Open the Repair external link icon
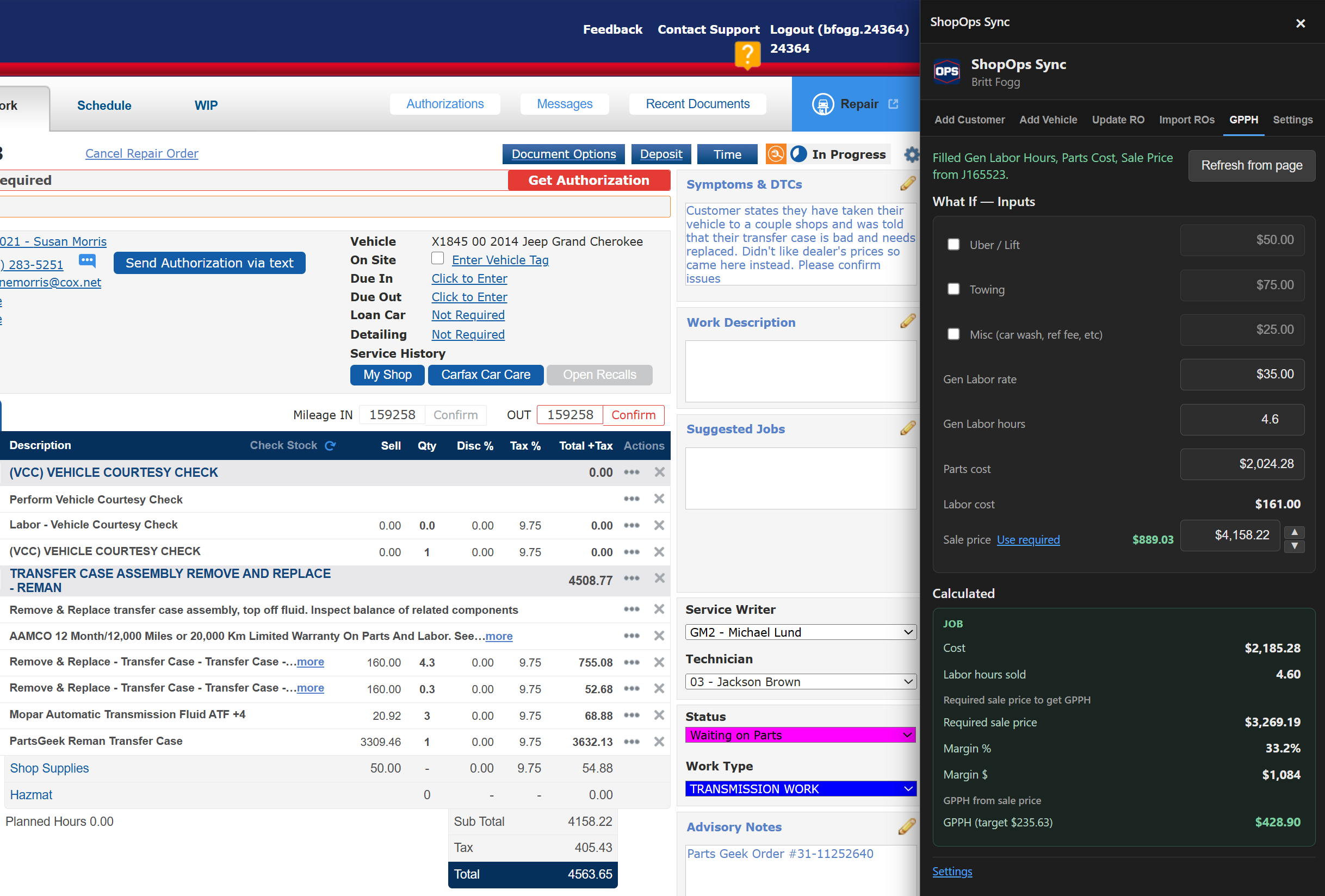 (x=893, y=104)
